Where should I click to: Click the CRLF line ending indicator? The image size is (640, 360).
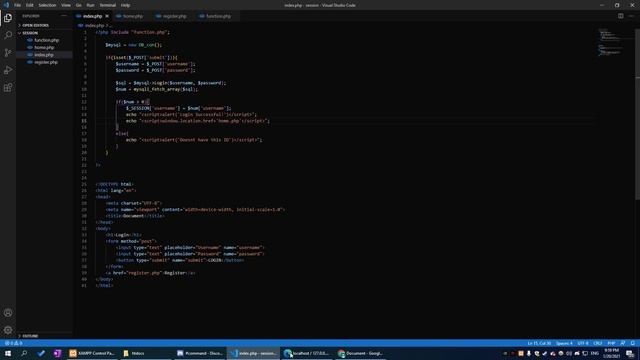coord(598,343)
